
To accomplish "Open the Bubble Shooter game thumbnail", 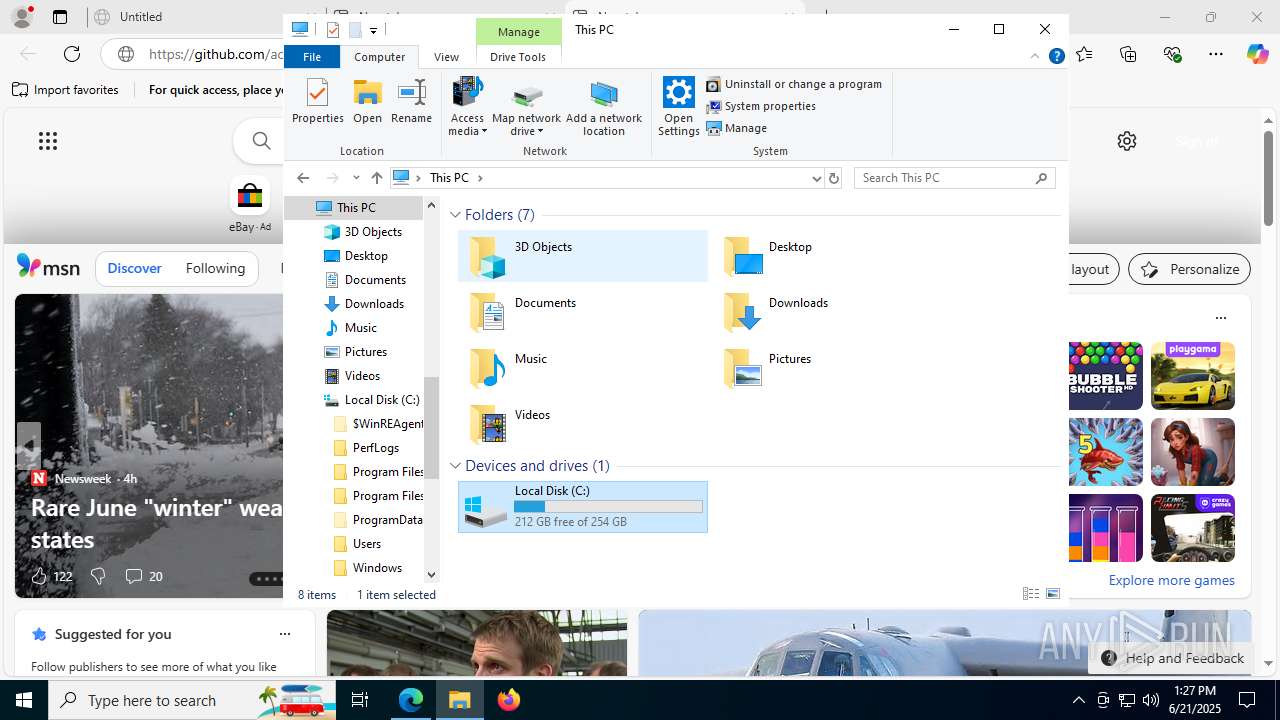I will pyautogui.click(x=1105, y=376).
